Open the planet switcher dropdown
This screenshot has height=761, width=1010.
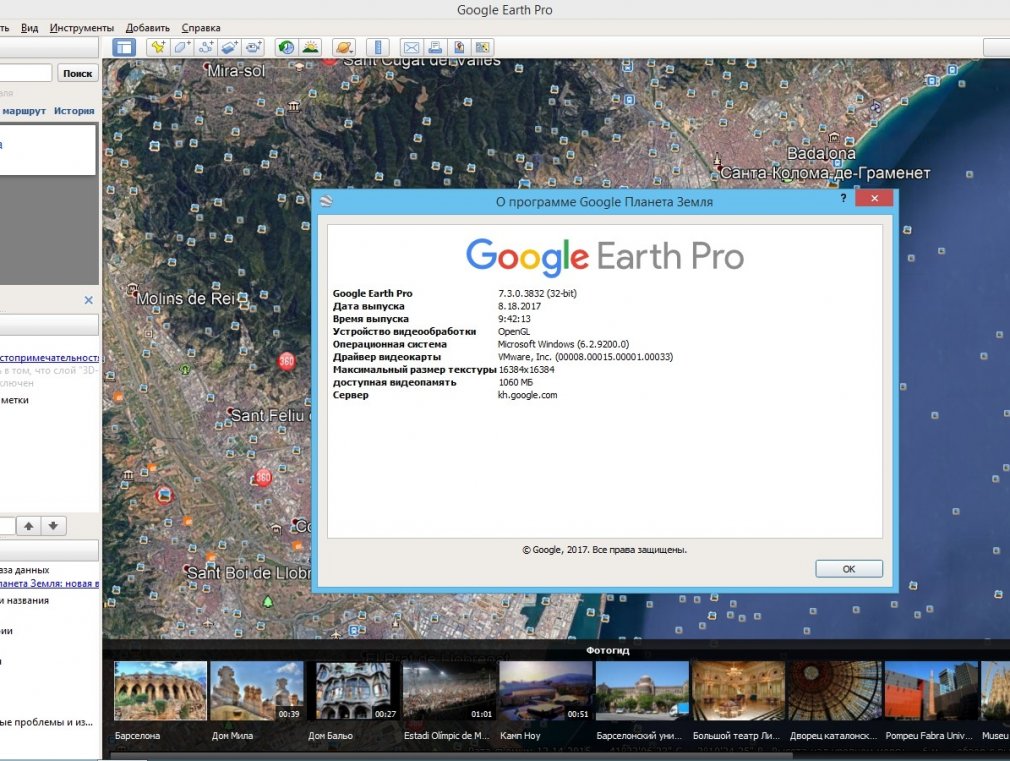pos(343,47)
